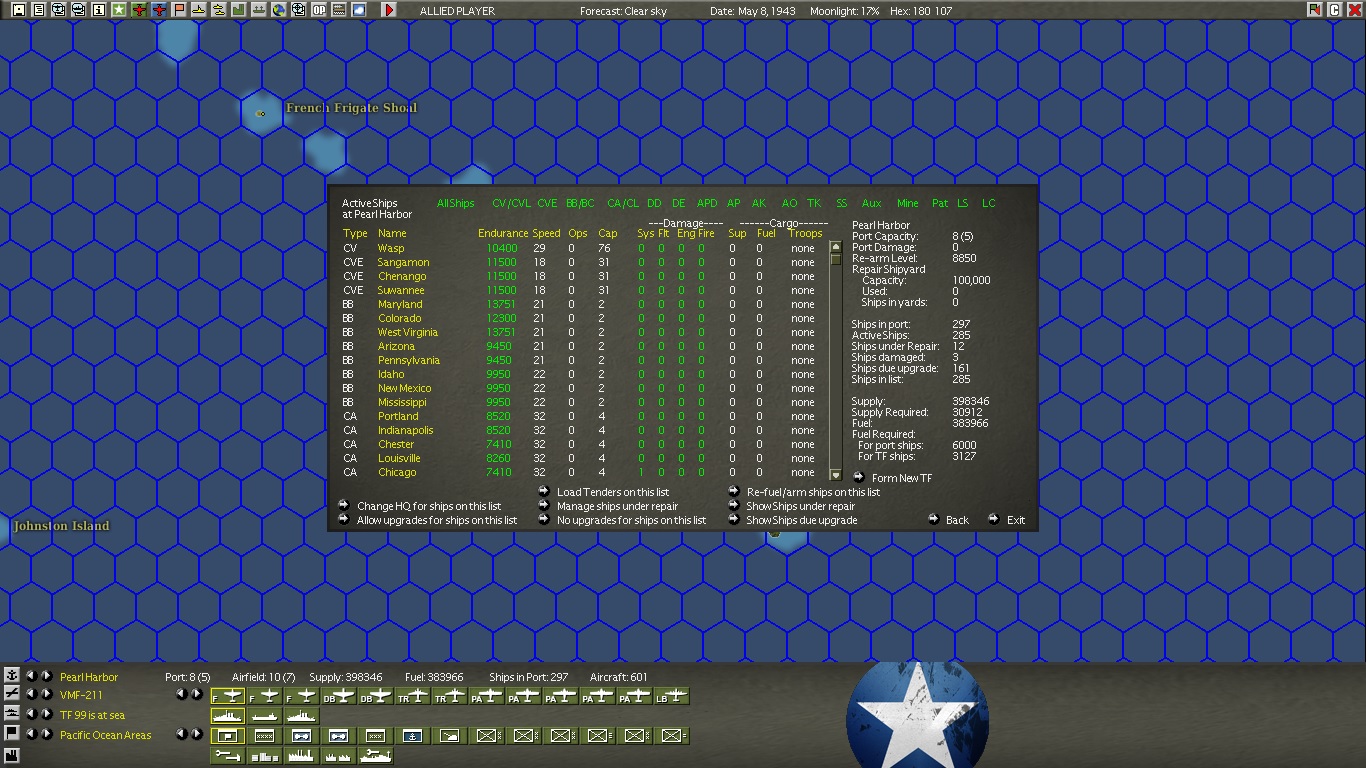Filter ship list by APD
The height and width of the screenshot is (768, 1366).
point(707,204)
